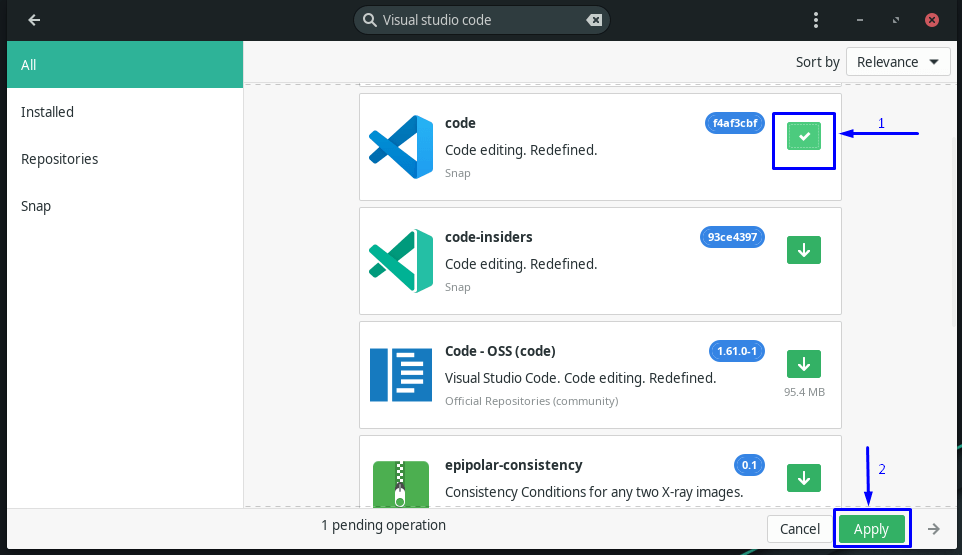Mark code-insiders for installation
Screen dimensions: 962x555
tap(804, 250)
